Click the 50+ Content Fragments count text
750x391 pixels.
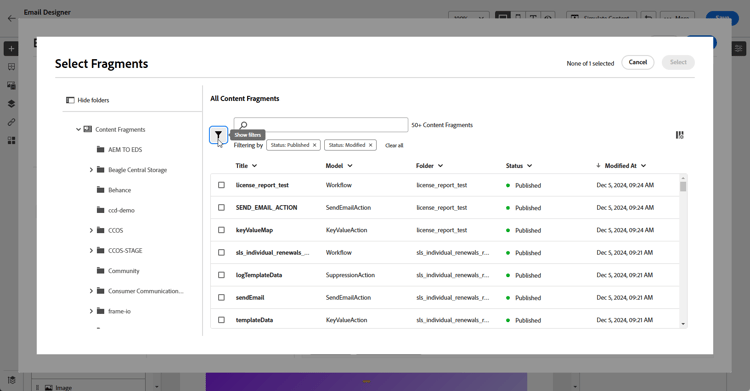coord(442,125)
